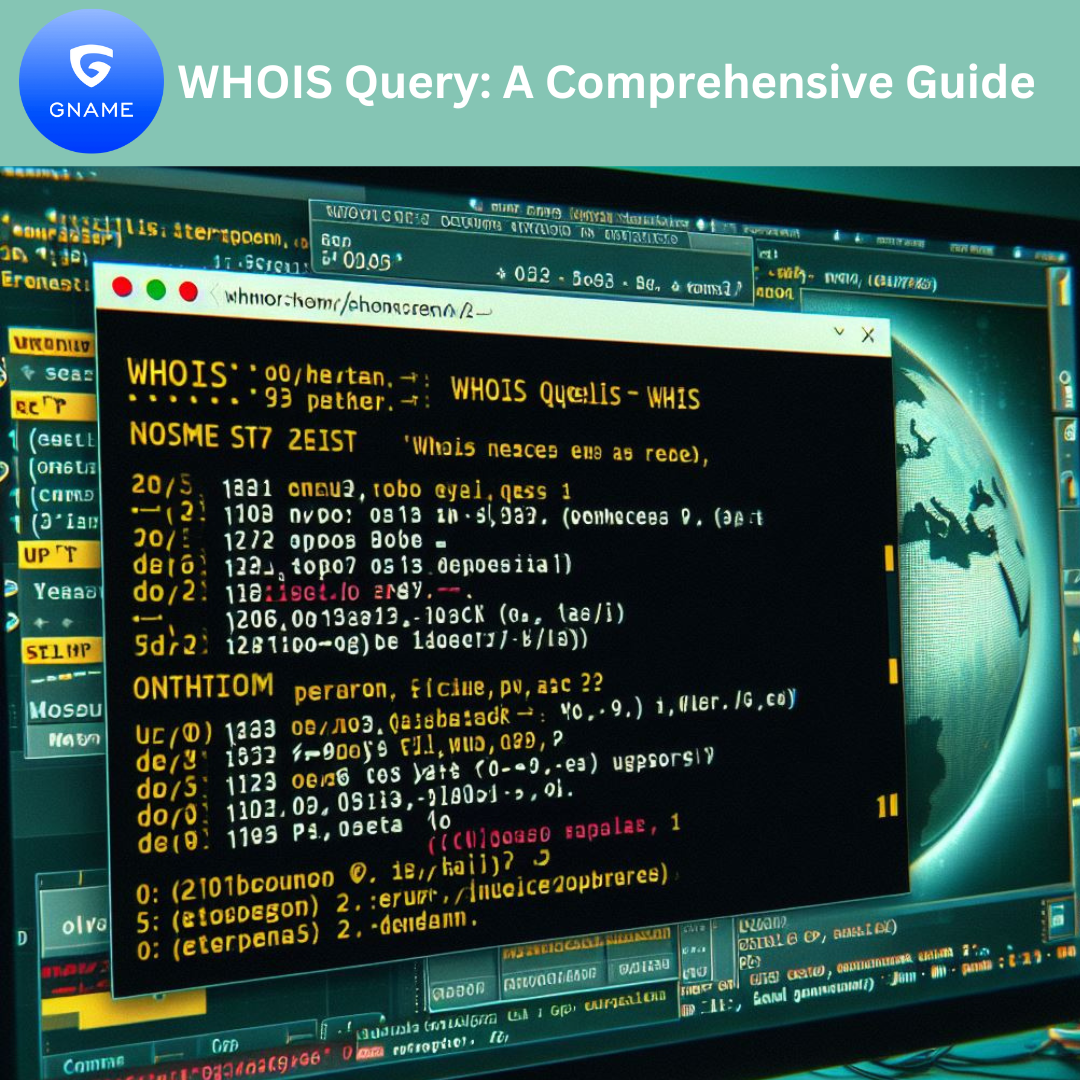The image size is (1080, 1080).
Task: Open the chevron dropdown in terminal title bar
Action: (839, 332)
